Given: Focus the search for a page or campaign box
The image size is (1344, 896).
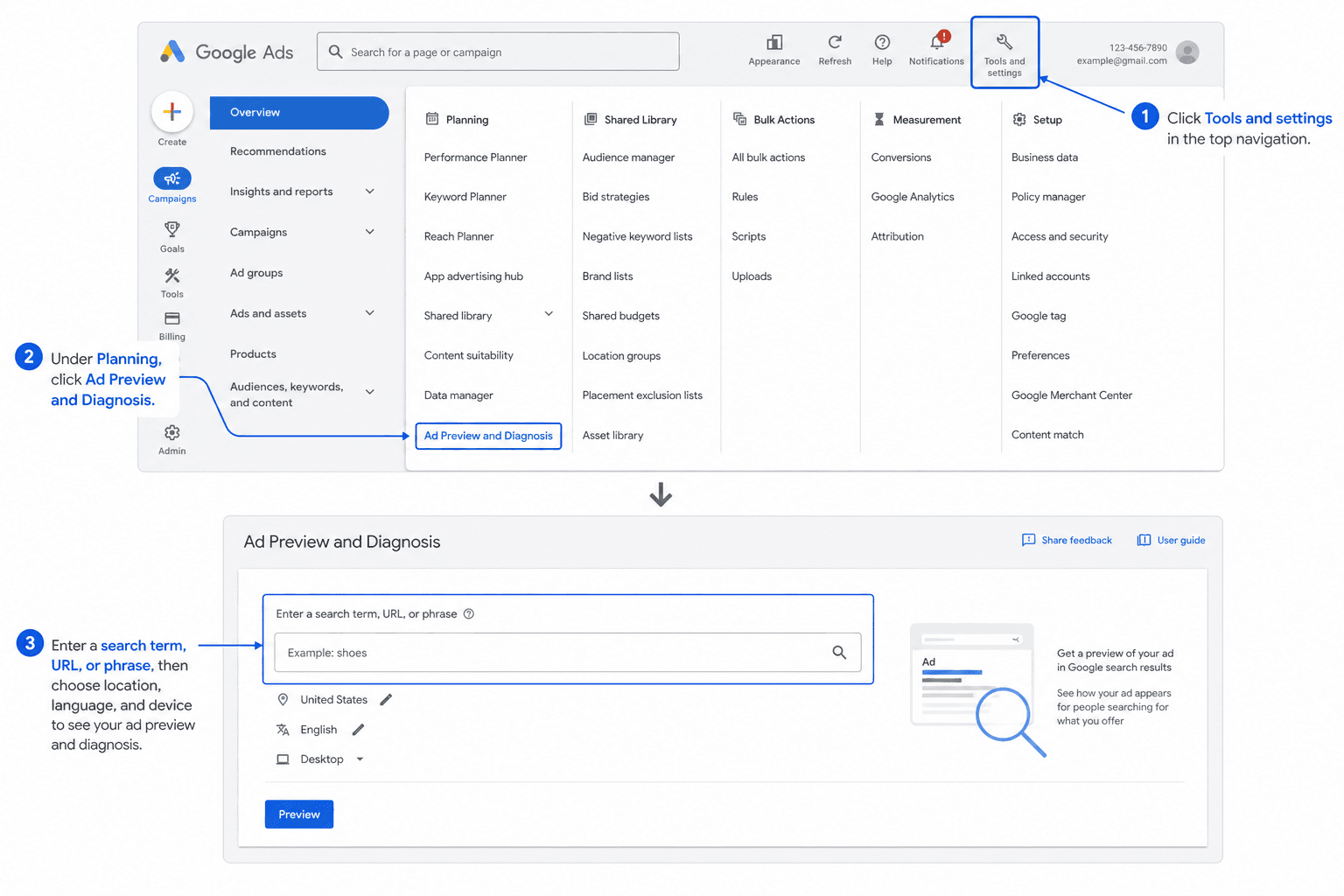Looking at the screenshot, I should [x=498, y=52].
